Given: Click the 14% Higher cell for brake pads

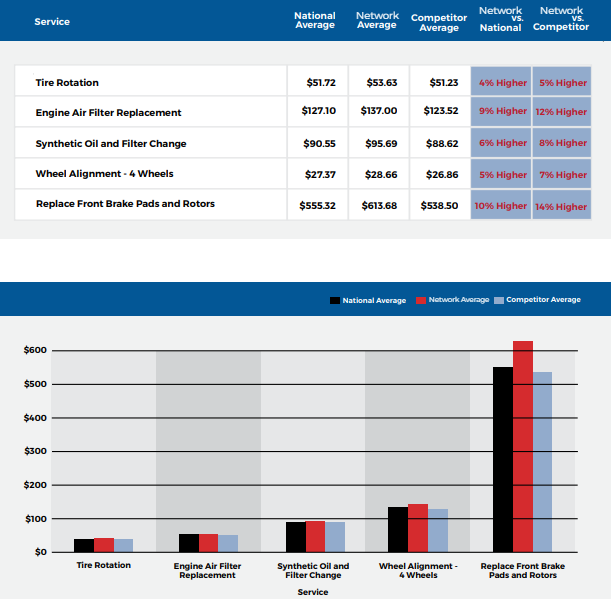Looking at the screenshot, I should [561, 206].
